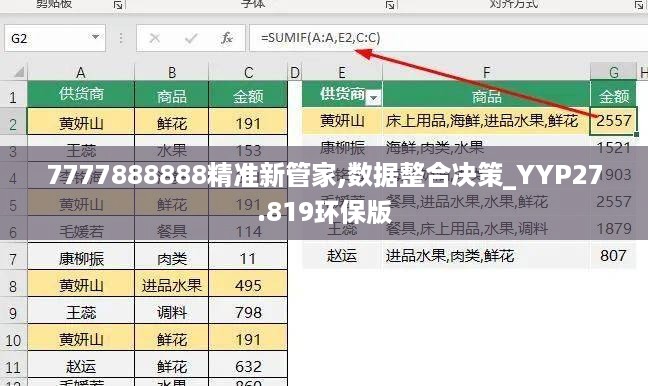Select column F header
This screenshot has height=386, width=648.
(x=486, y=72)
